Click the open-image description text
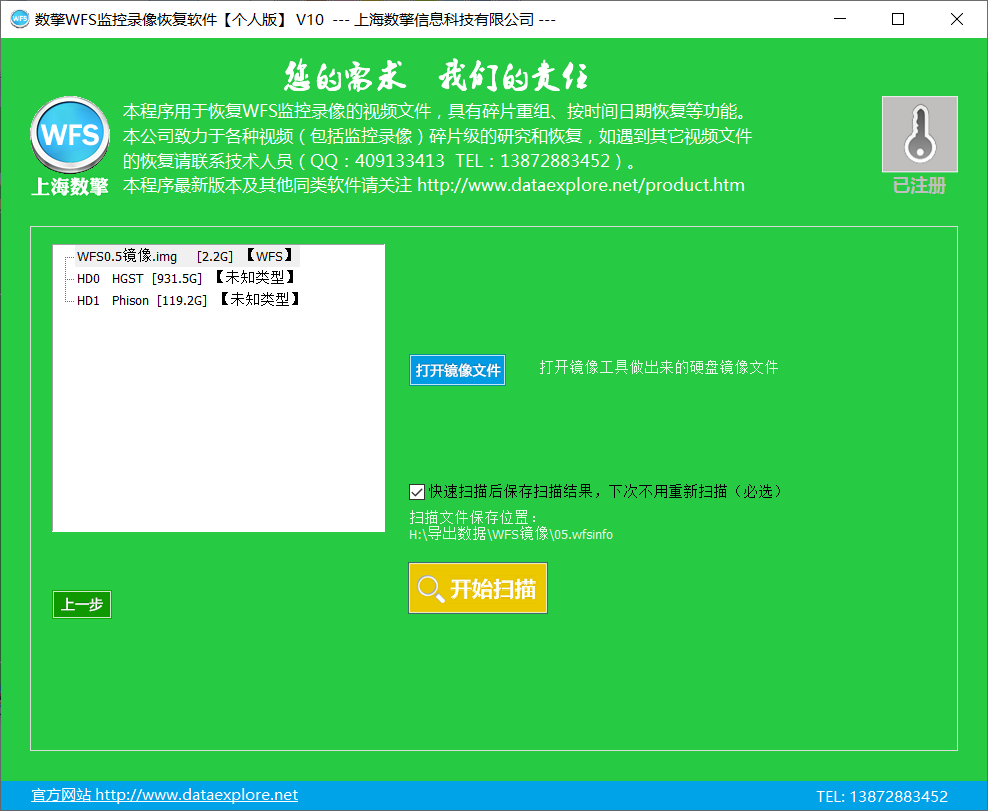The height and width of the screenshot is (811, 988). point(658,367)
